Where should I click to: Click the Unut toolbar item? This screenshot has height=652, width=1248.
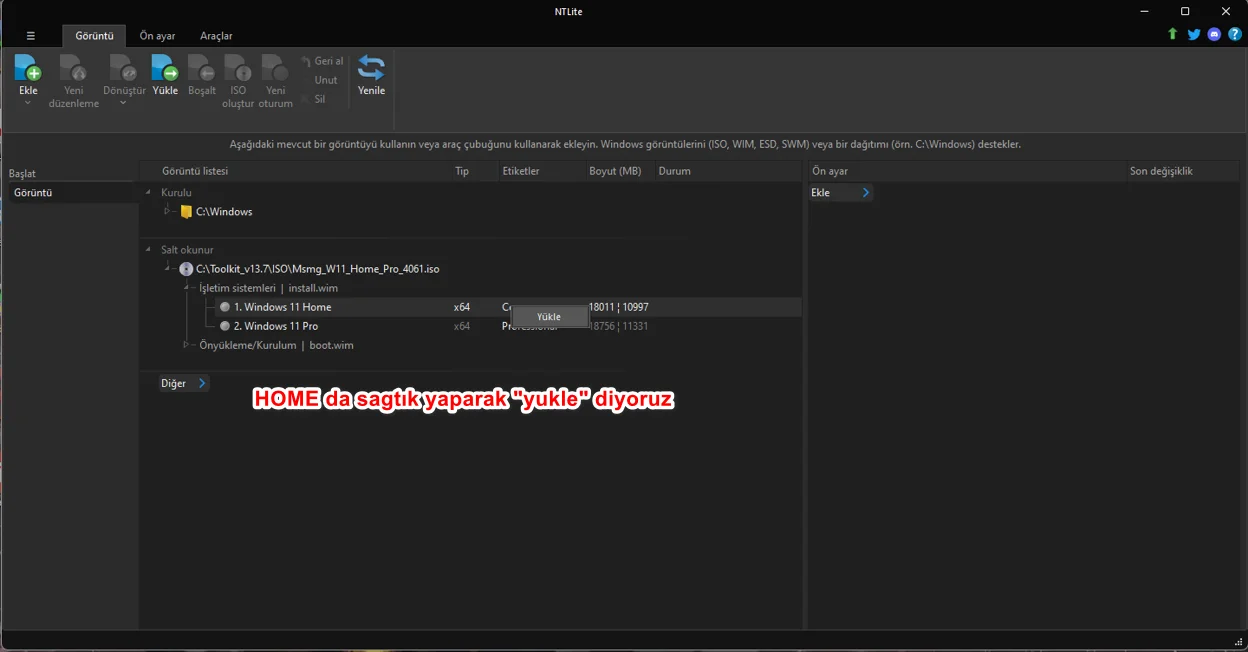[326, 80]
